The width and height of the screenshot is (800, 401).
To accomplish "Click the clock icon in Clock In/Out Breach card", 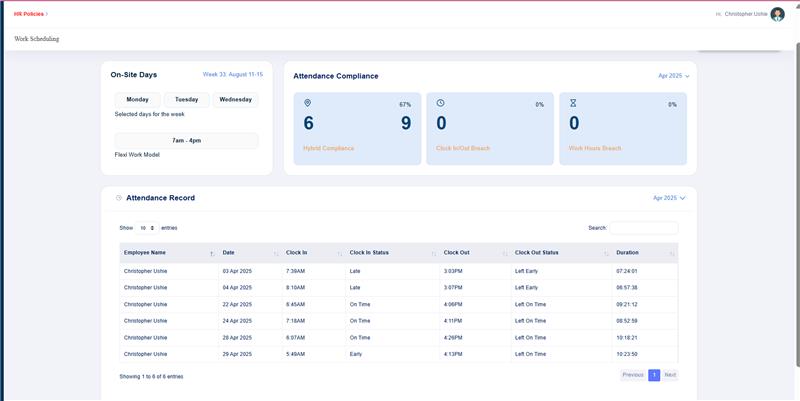I will 441,103.
